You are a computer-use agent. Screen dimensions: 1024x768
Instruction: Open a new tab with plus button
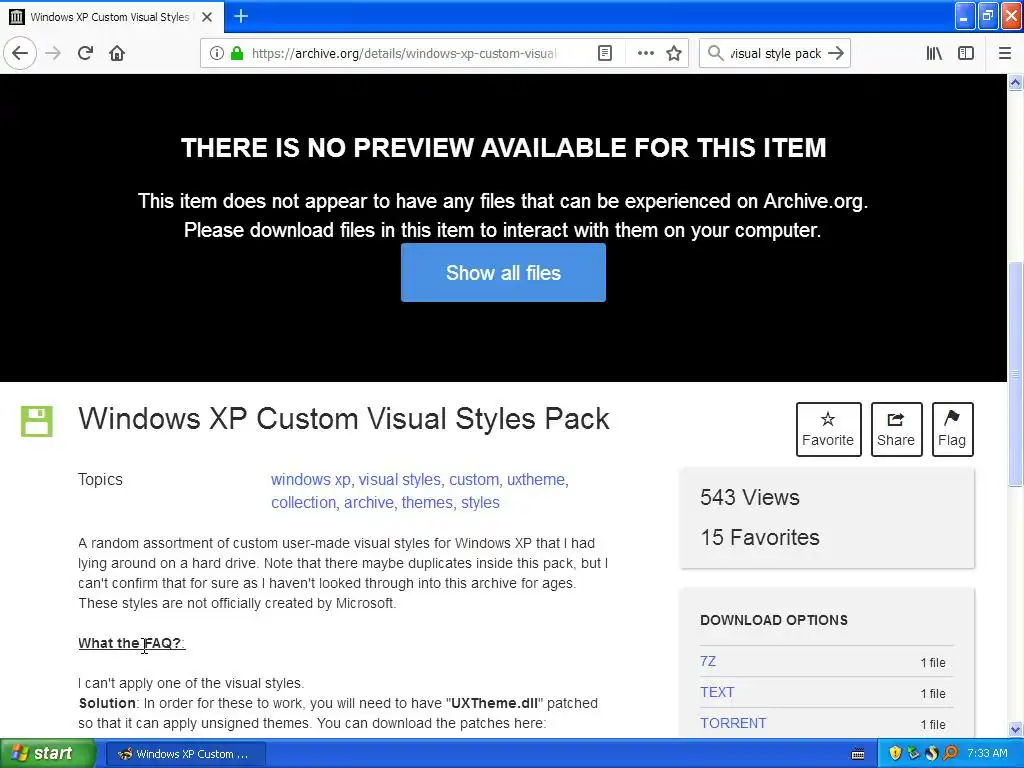(241, 17)
